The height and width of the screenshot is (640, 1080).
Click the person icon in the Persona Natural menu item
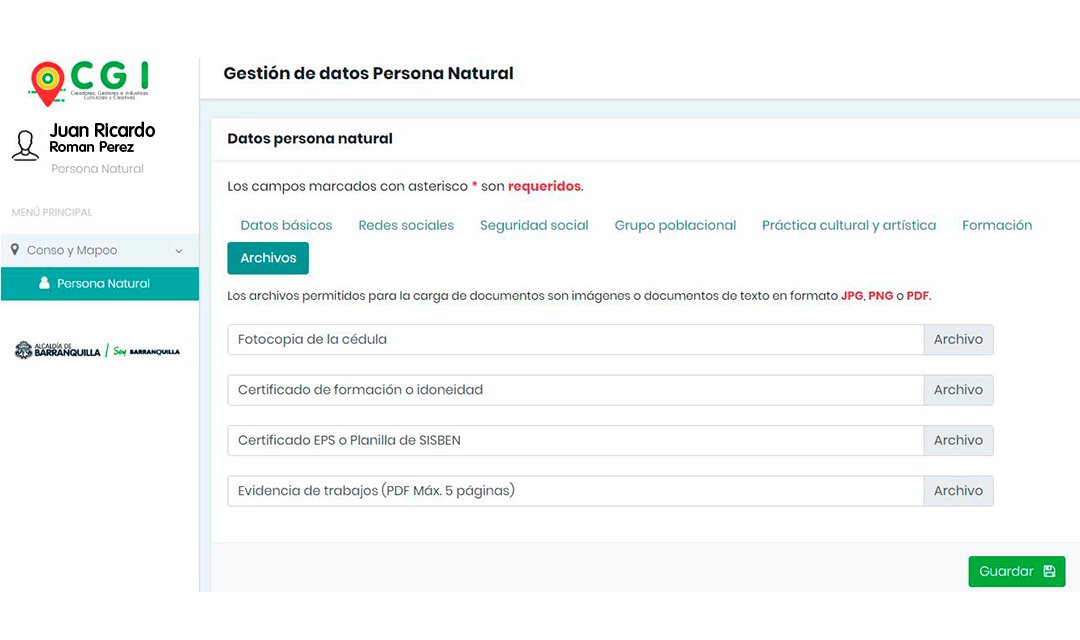coord(44,283)
